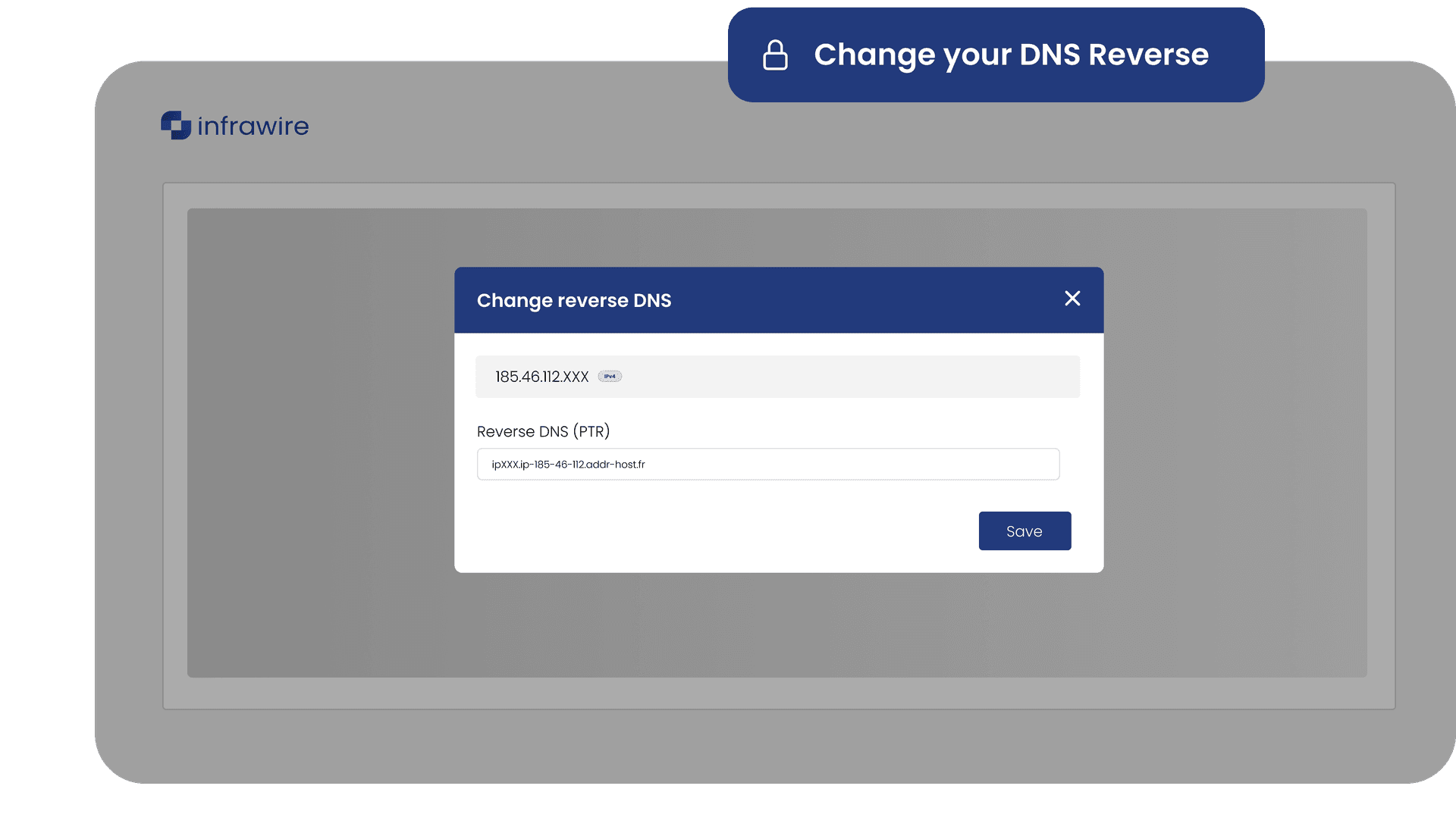Click the padlock icon on the blue banner
Viewport: 1456px width, 836px height.
click(x=775, y=55)
